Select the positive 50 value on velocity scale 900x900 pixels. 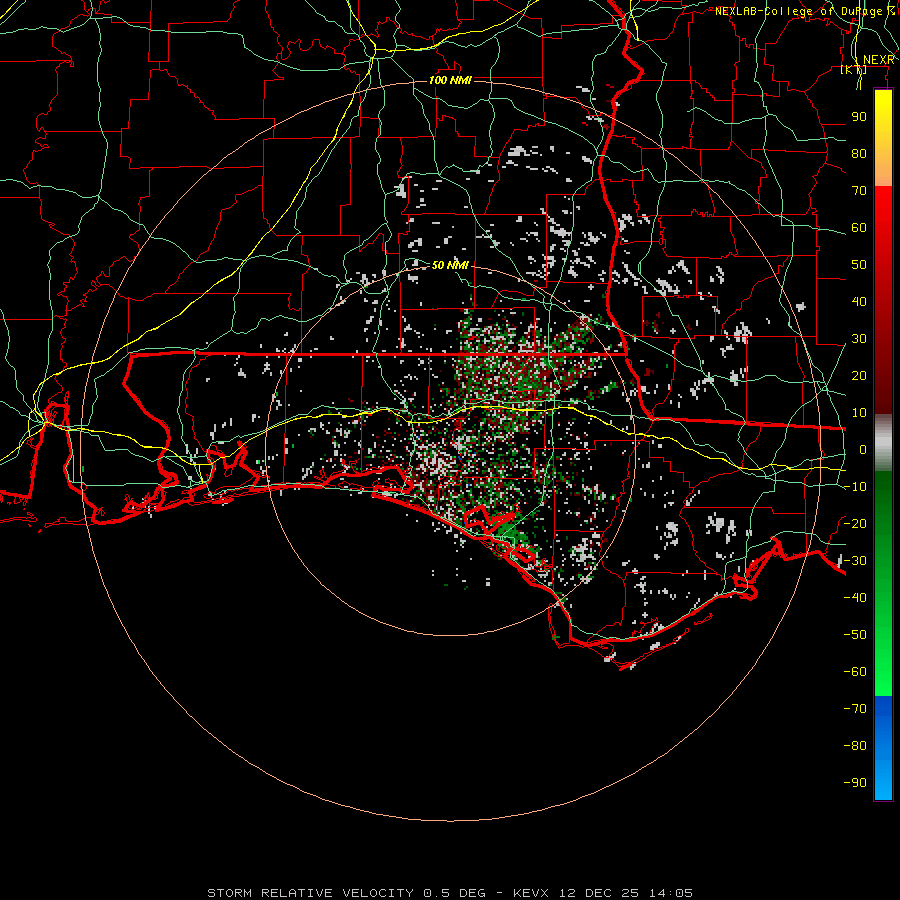(x=859, y=265)
